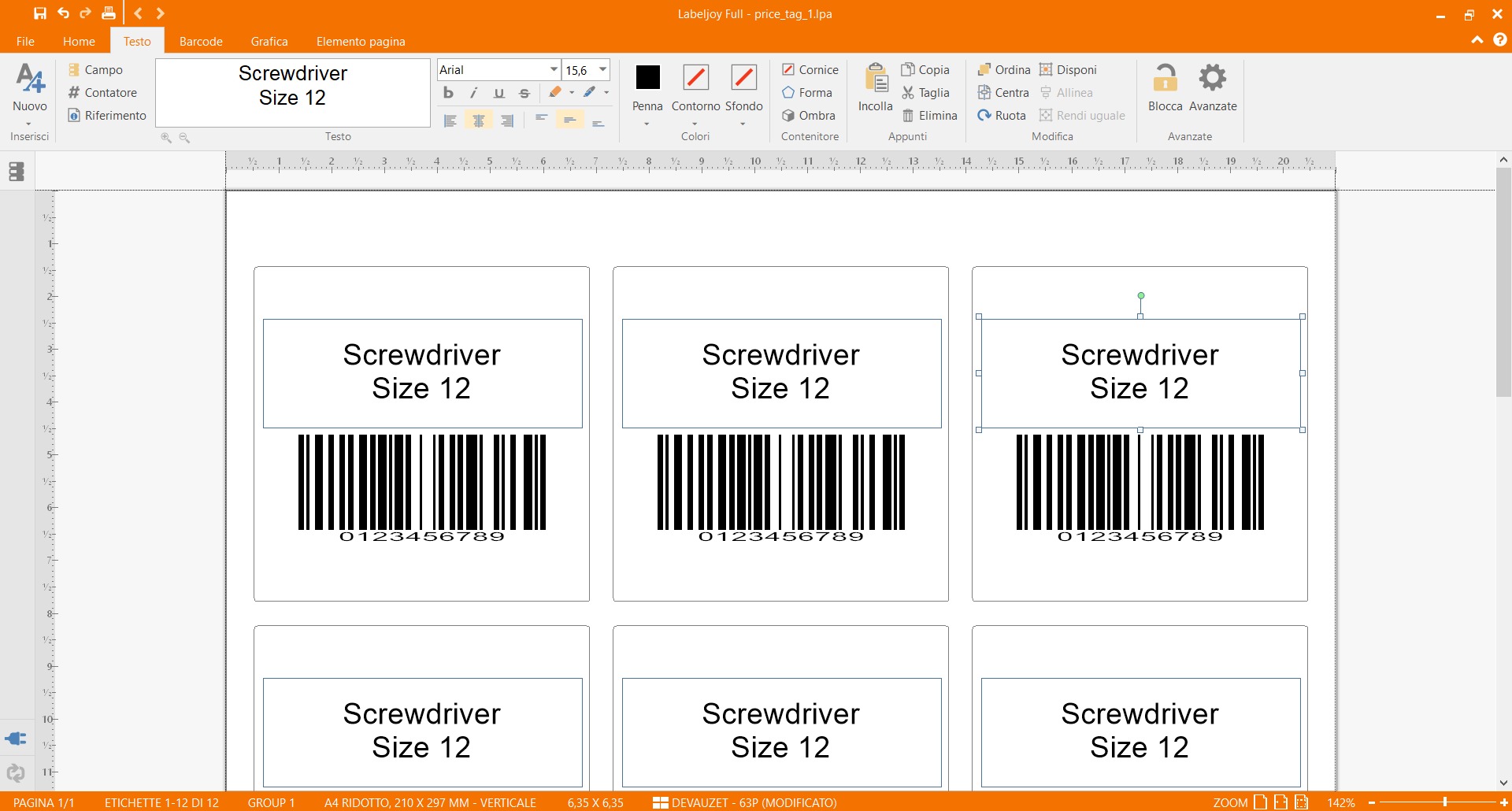The height and width of the screenshot is (811, 1512).
Task: Click the Save icon in title bar
Action: [40, 13]
